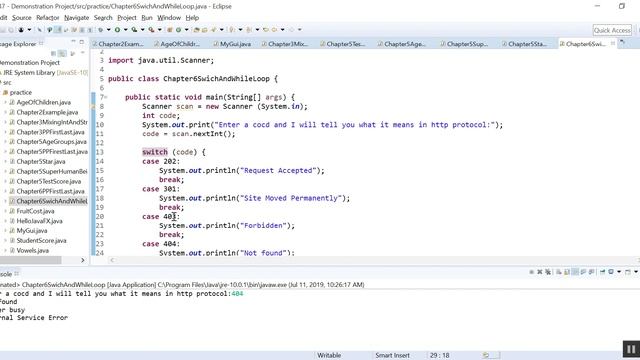Open the Run button dropdown arrow
The image size is (640, 360).
click(x=125, y=30)
